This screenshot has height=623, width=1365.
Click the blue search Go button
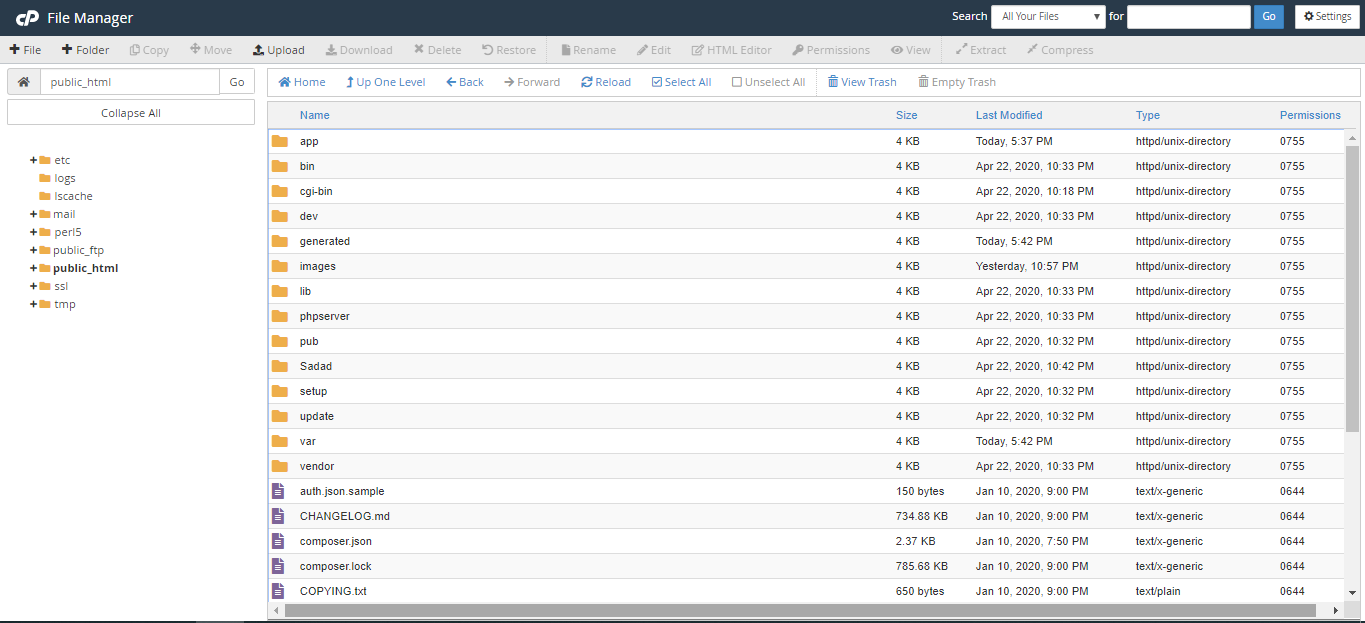(x=1268, y=17)
